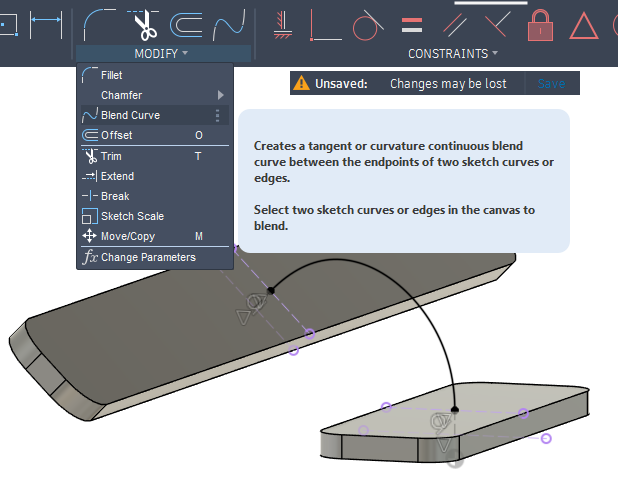The width and height of the screenshot is (618, 496).
Task: Select the Offset tool icon in toolbar
Action: tap(186, 24)
